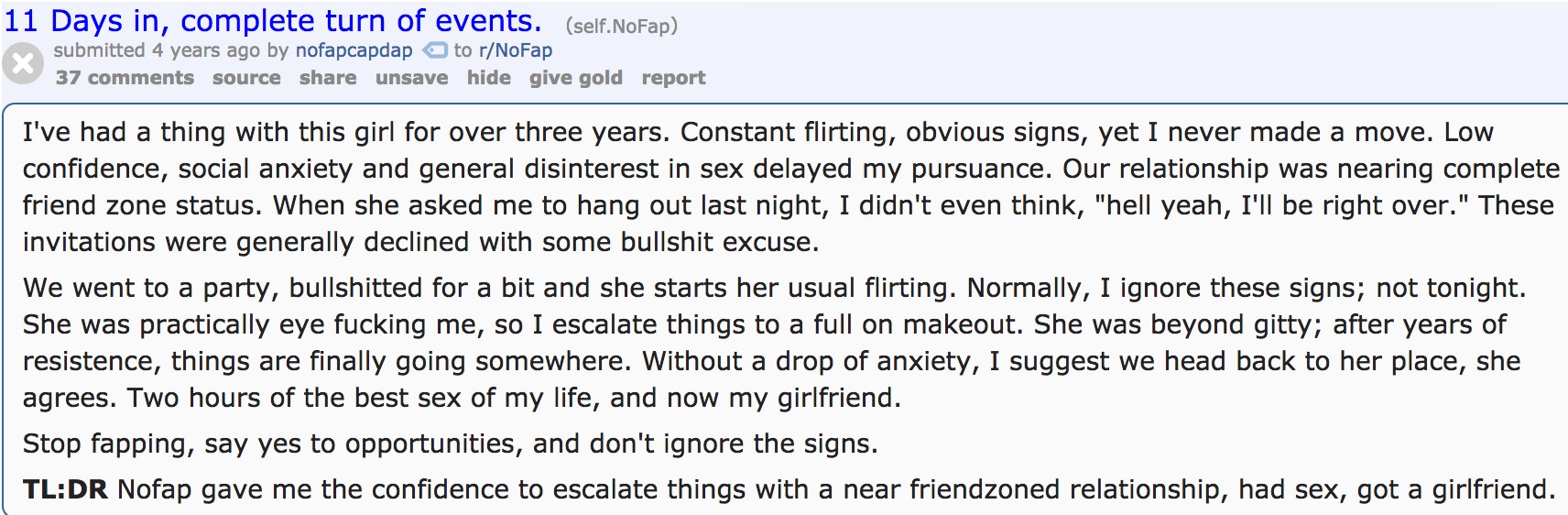
Task: Click the gray X collapse icon
Action: pos(23,64)
